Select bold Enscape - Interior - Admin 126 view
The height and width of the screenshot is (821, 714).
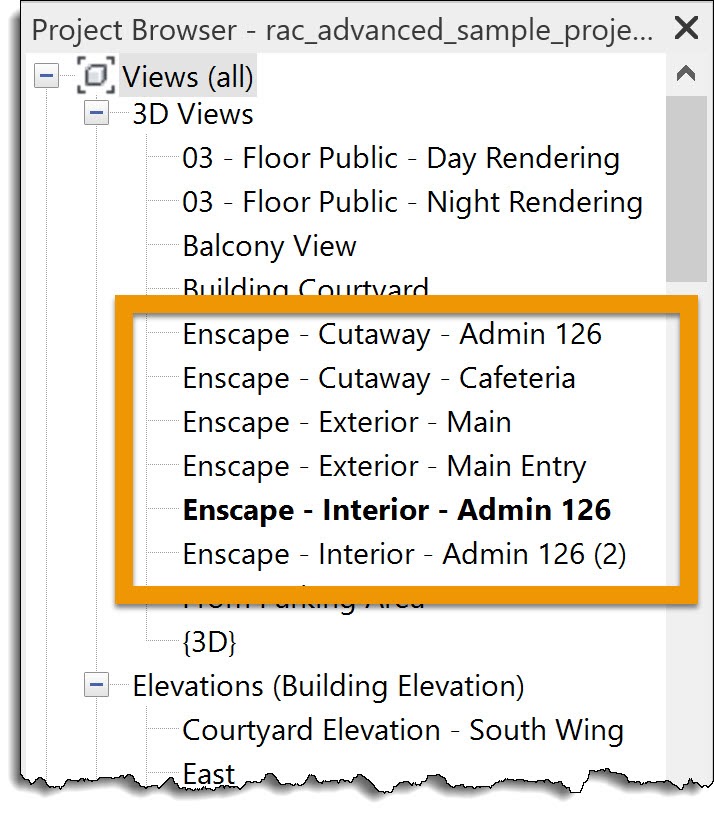tap(396, 510)
